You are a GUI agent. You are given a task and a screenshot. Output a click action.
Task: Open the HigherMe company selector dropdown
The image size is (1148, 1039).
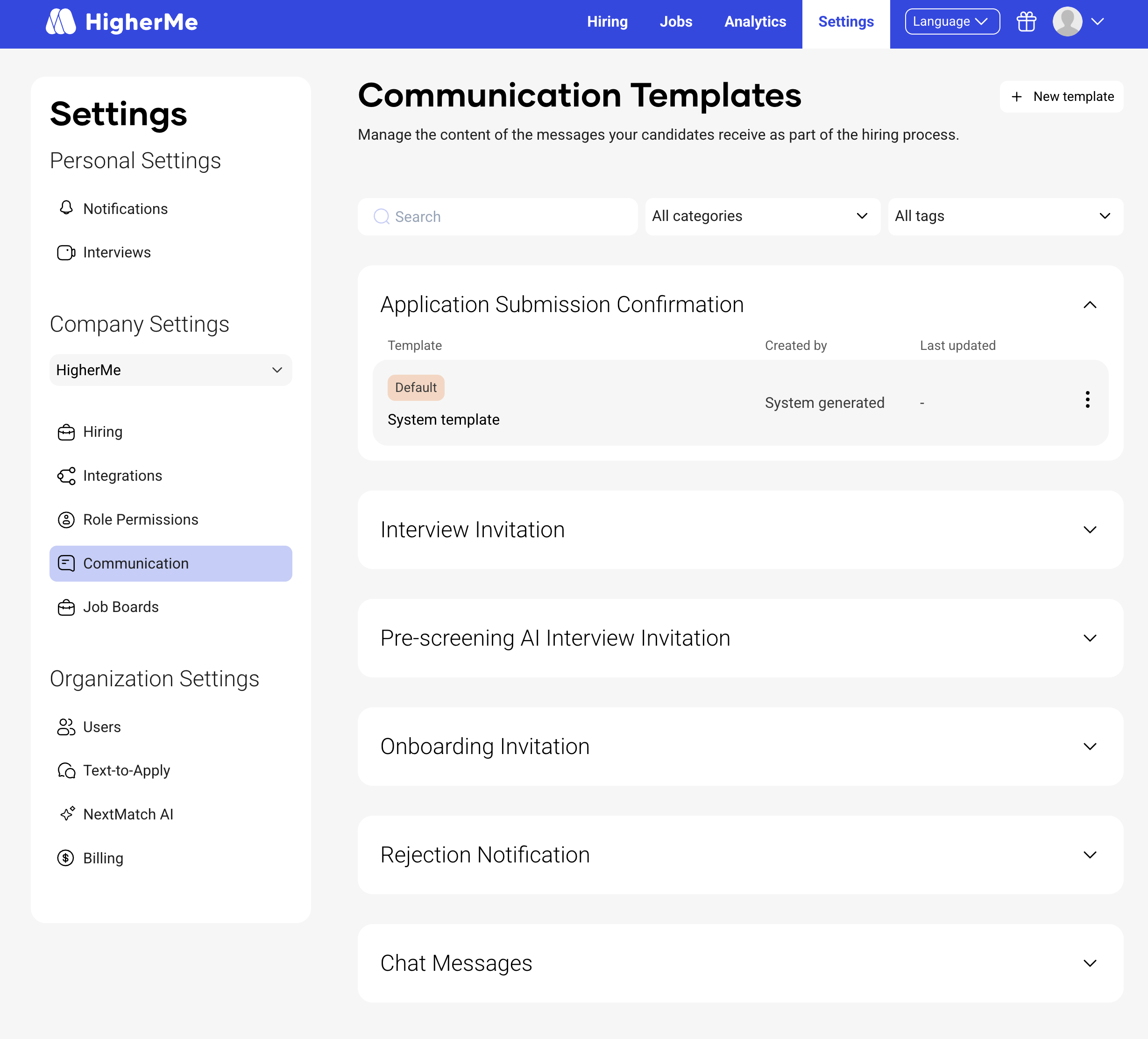170,370
